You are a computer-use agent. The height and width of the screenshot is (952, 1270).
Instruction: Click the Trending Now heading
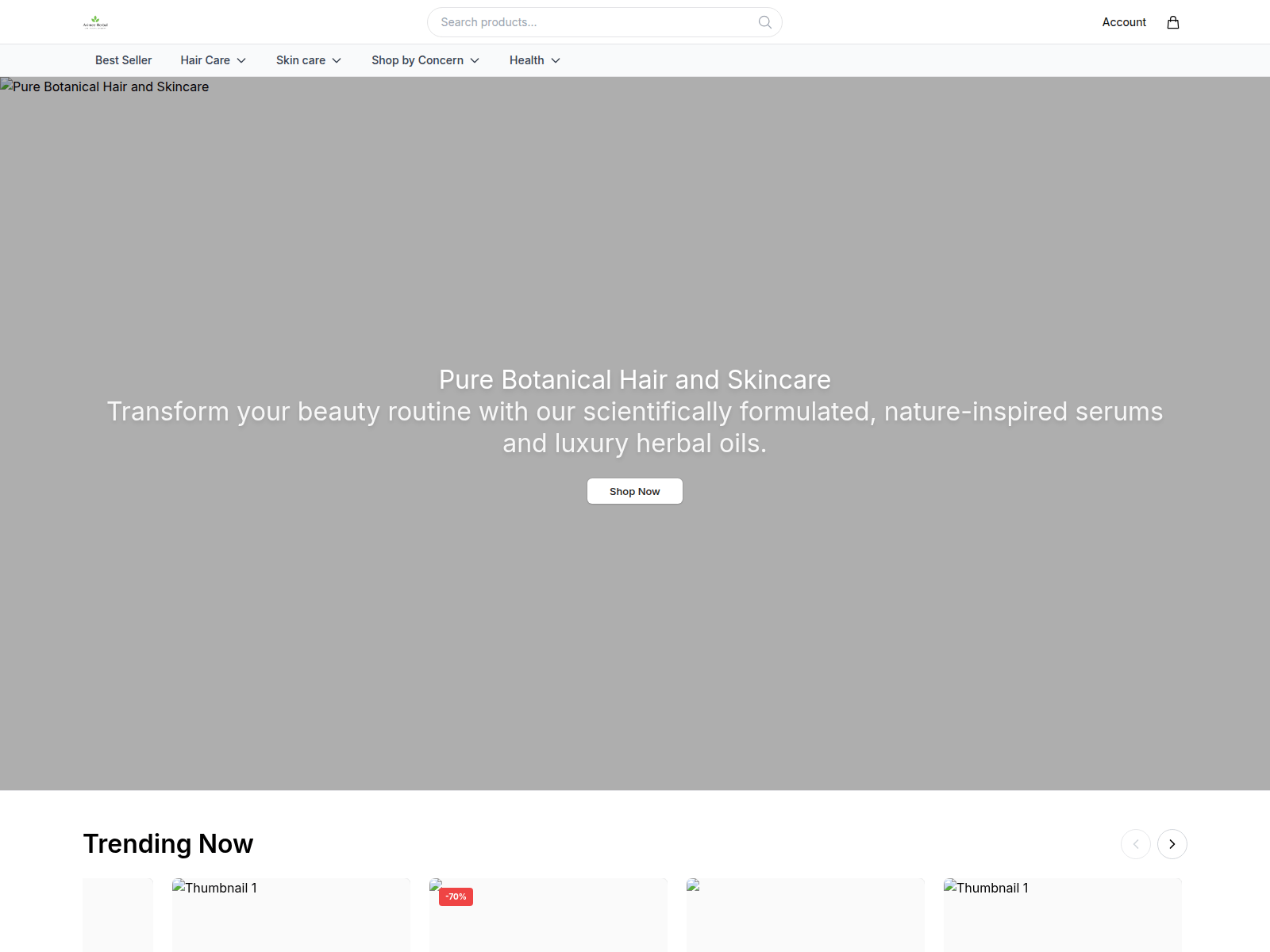pos(168,844)
